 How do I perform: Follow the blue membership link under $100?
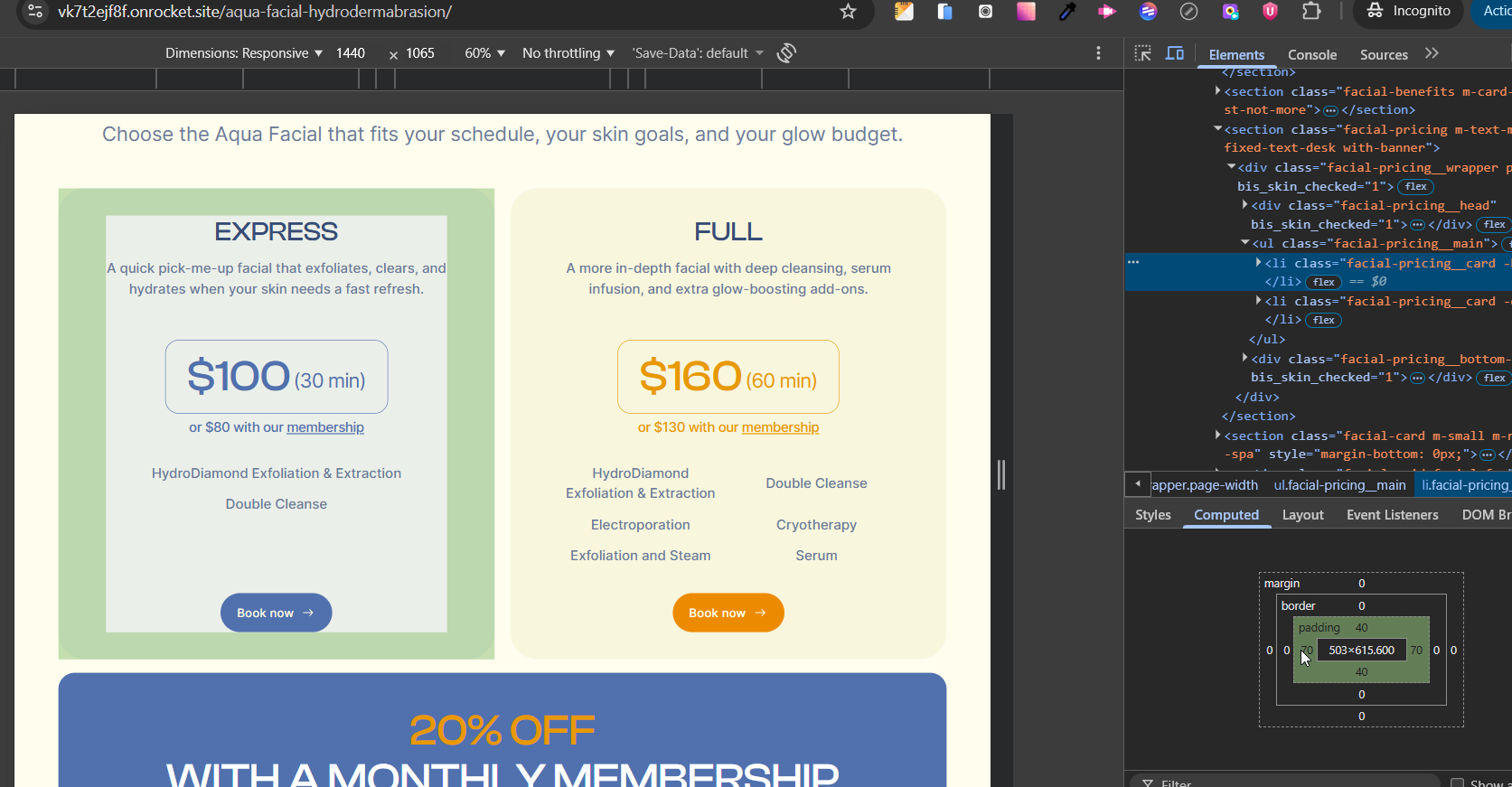click(x=325, y=427)
